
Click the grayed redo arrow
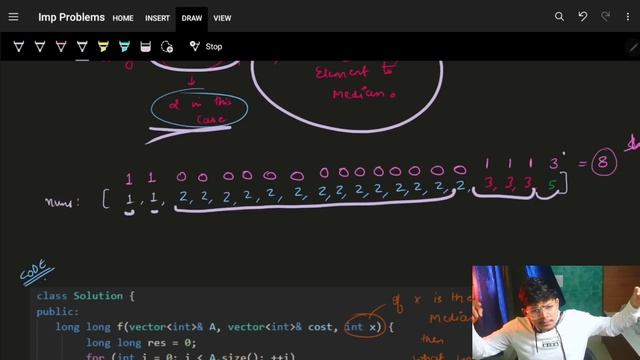605,17
